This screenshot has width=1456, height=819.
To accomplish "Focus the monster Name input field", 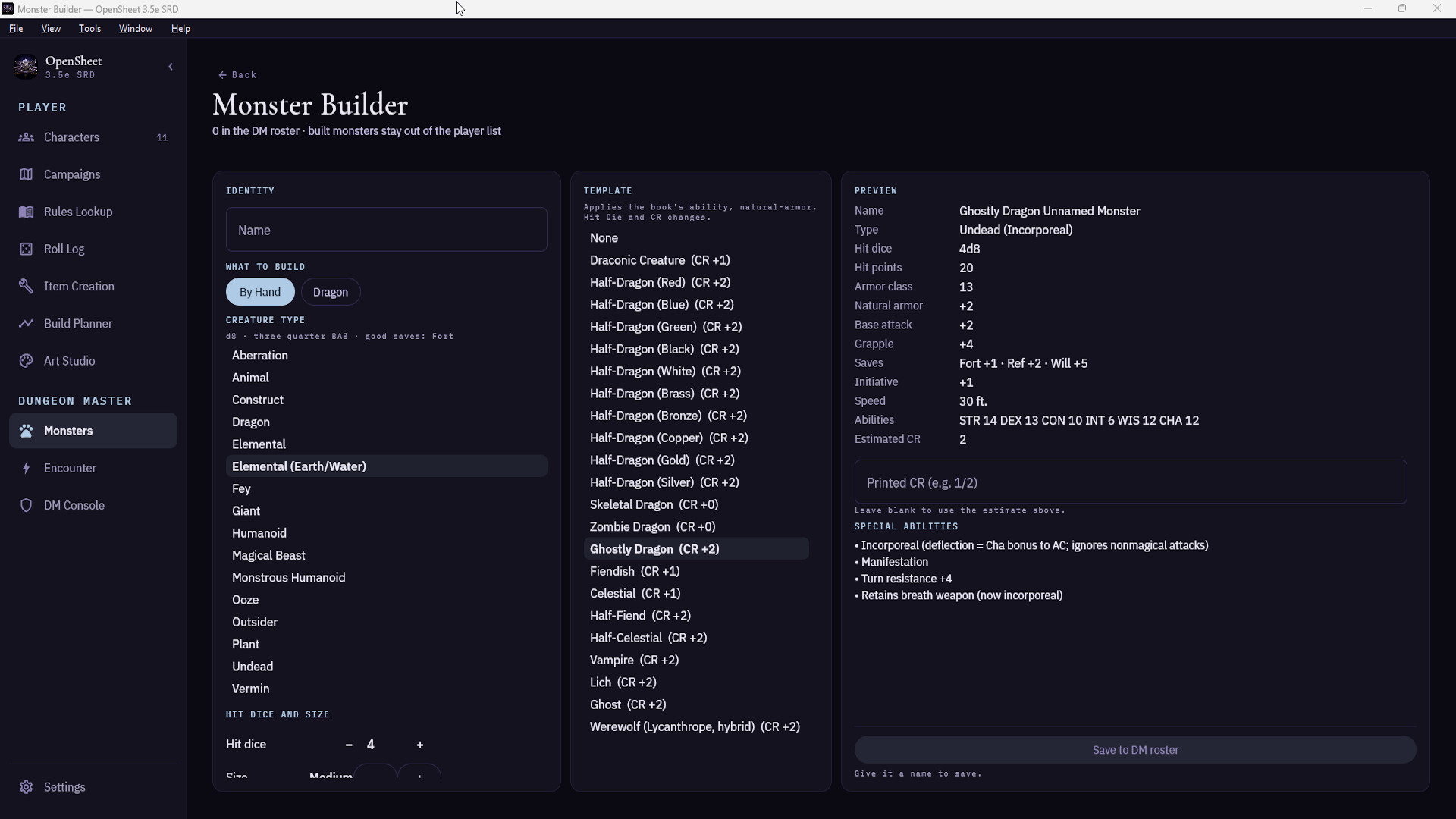I will (387, 230).
